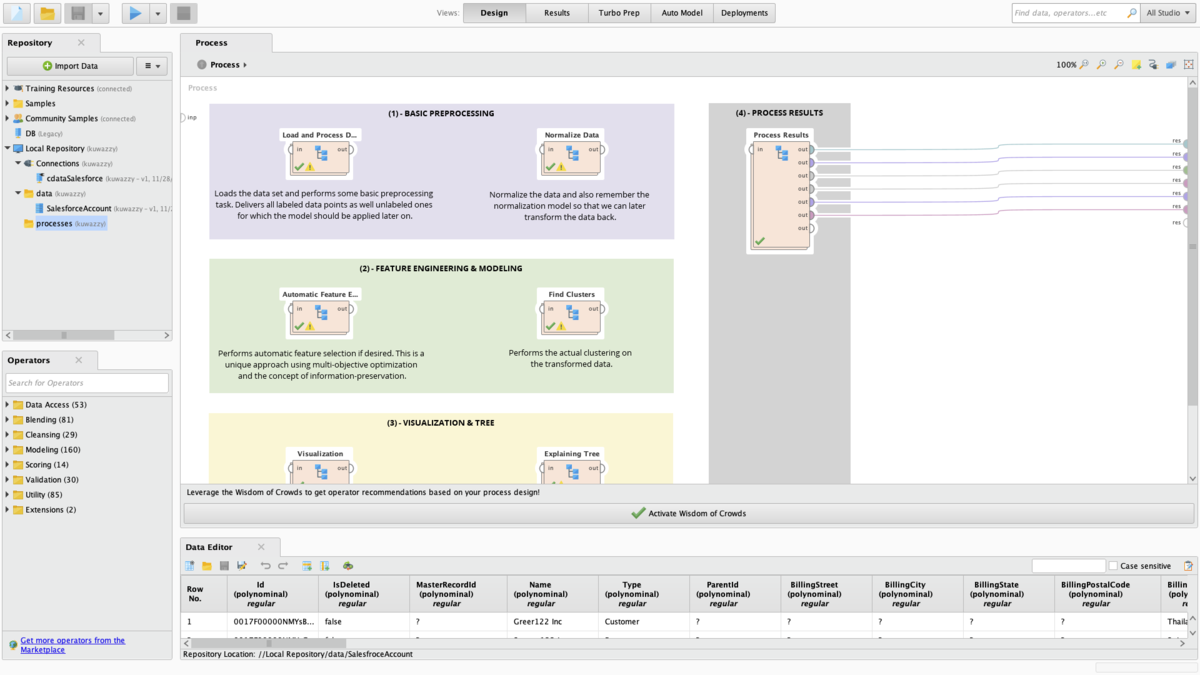Switch to the Results view
This screenshot has height=675, width=1200.
[x=557, y=13]
